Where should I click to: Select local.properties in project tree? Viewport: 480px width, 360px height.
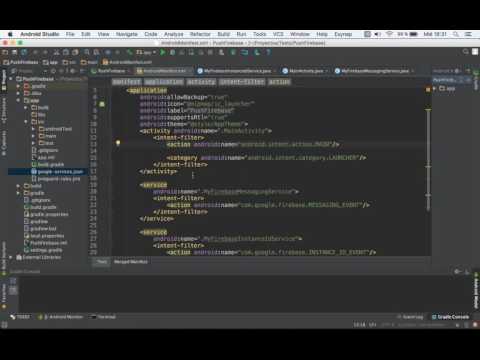click(44, 236)
